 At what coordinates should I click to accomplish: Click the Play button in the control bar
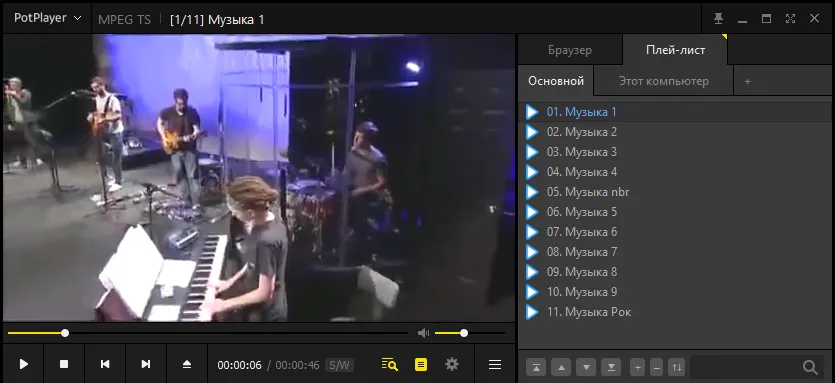point(23,364)
